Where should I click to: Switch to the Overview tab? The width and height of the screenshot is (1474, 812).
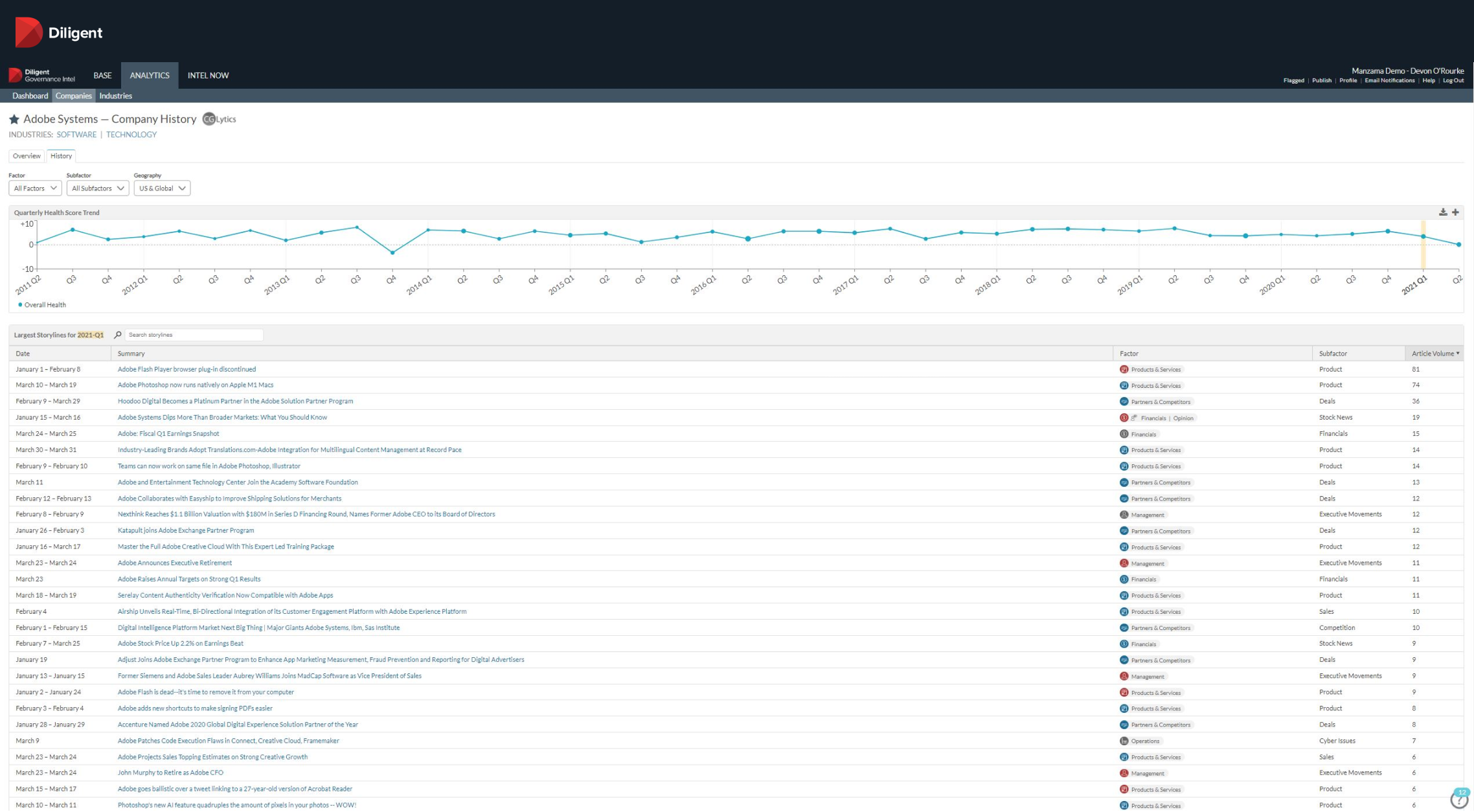point(27,156)
